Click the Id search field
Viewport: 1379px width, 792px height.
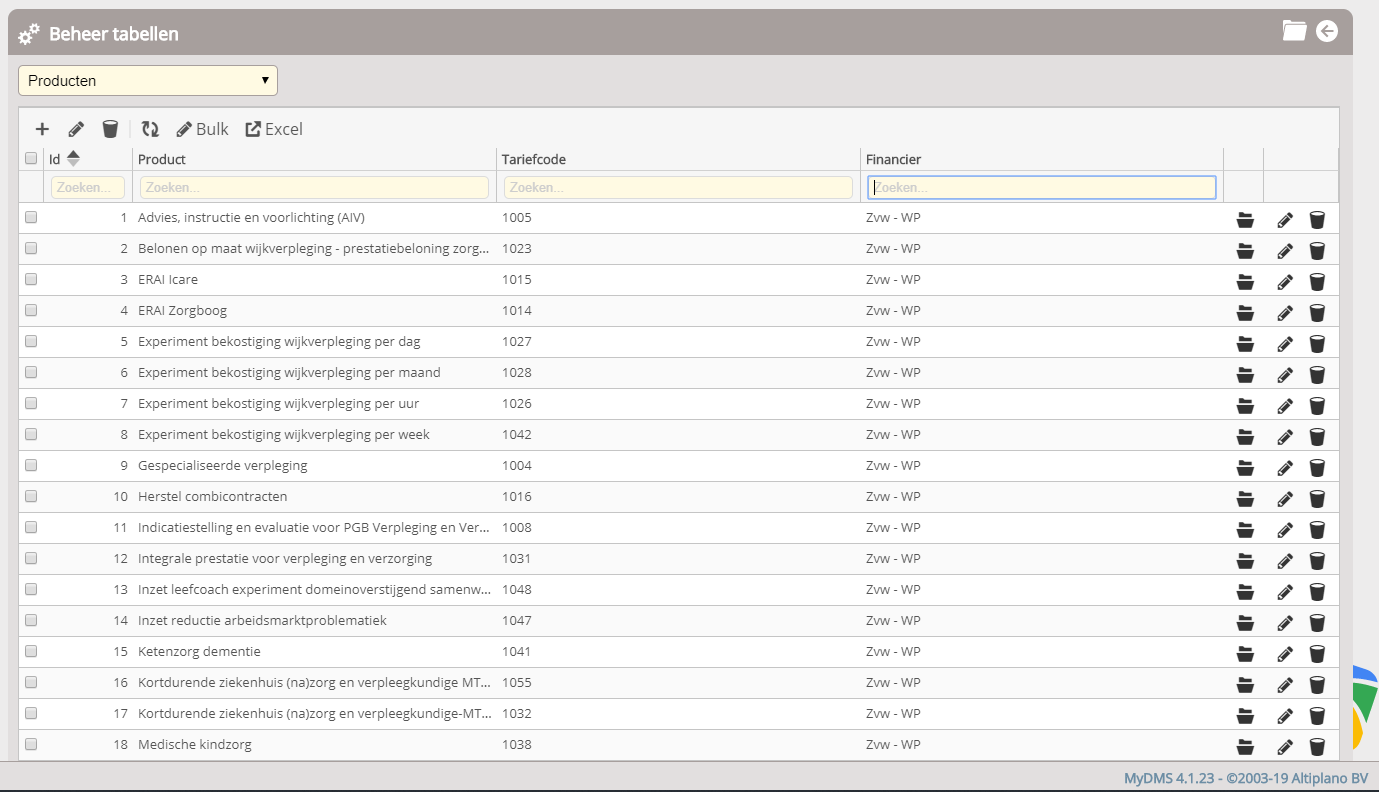tap(88, 187)
